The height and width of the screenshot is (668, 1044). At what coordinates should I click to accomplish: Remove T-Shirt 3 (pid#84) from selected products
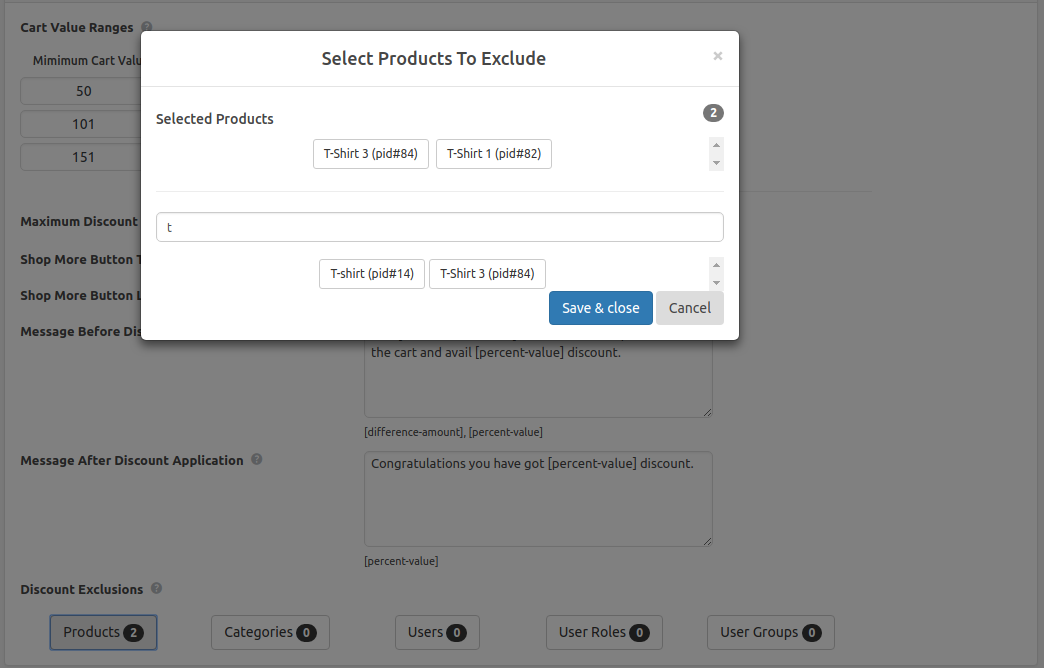(370, 154)
